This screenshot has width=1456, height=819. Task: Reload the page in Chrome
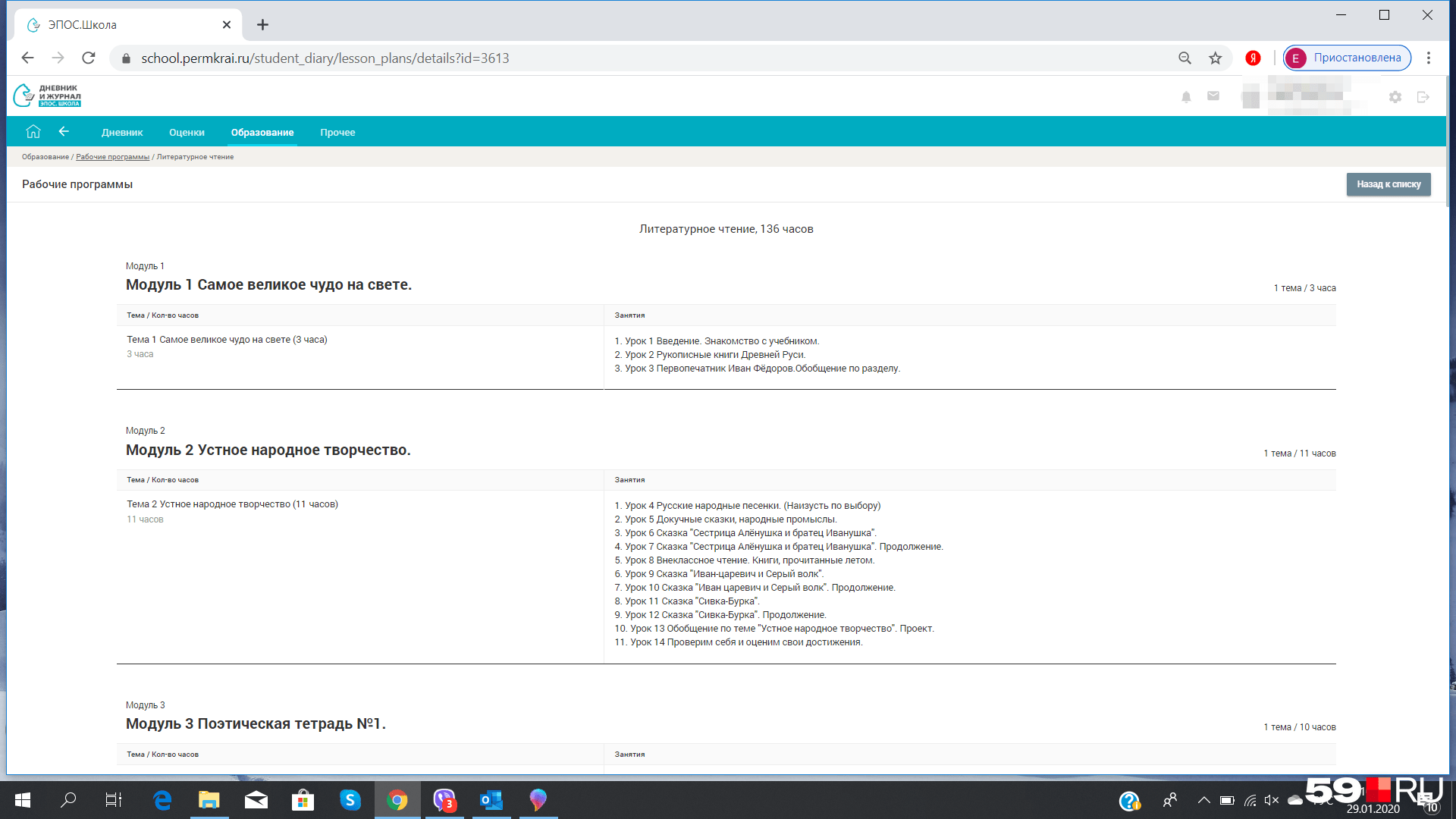[x=89, y=58]
